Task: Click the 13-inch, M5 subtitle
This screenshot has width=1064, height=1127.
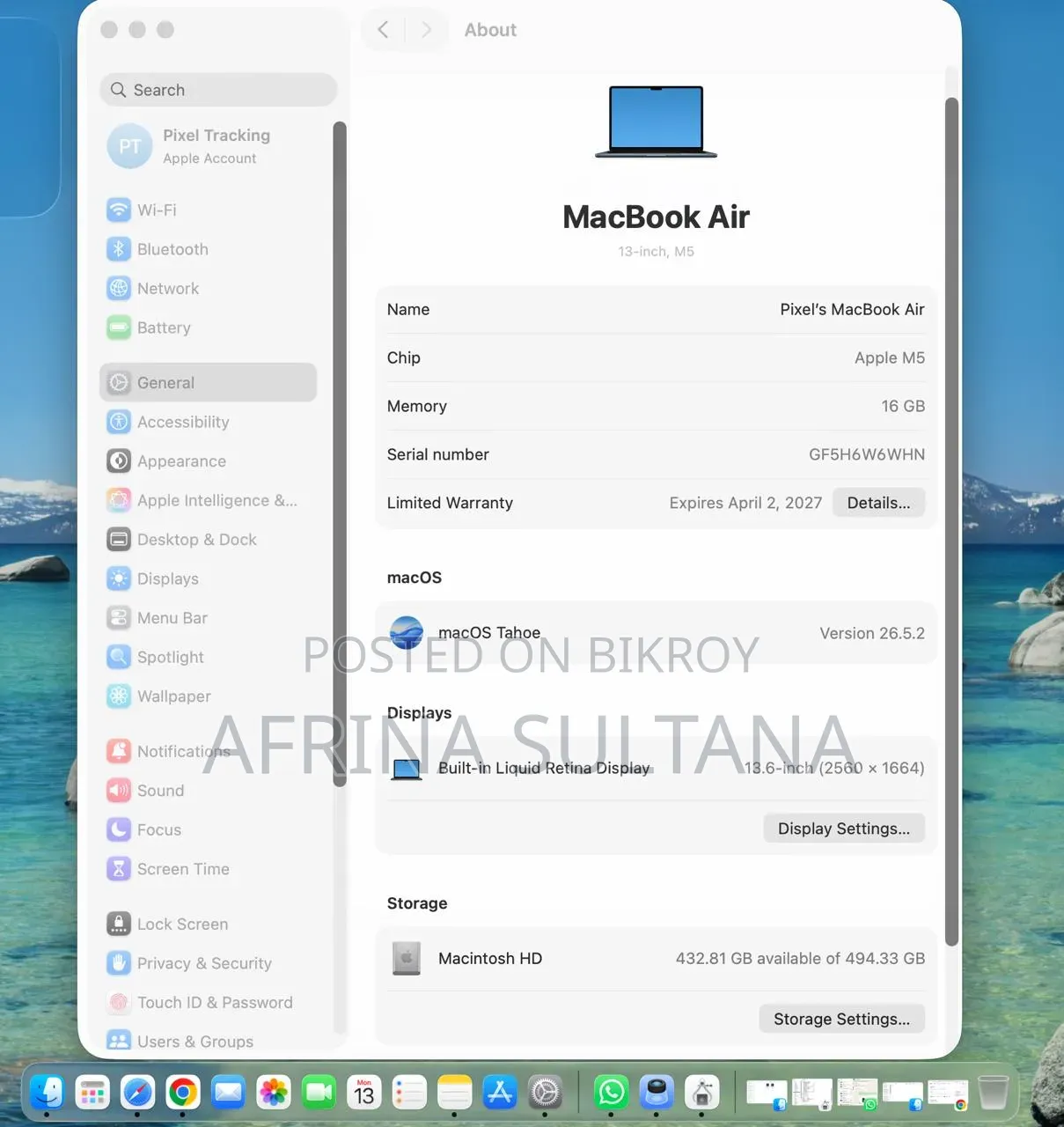Action: 657,252
